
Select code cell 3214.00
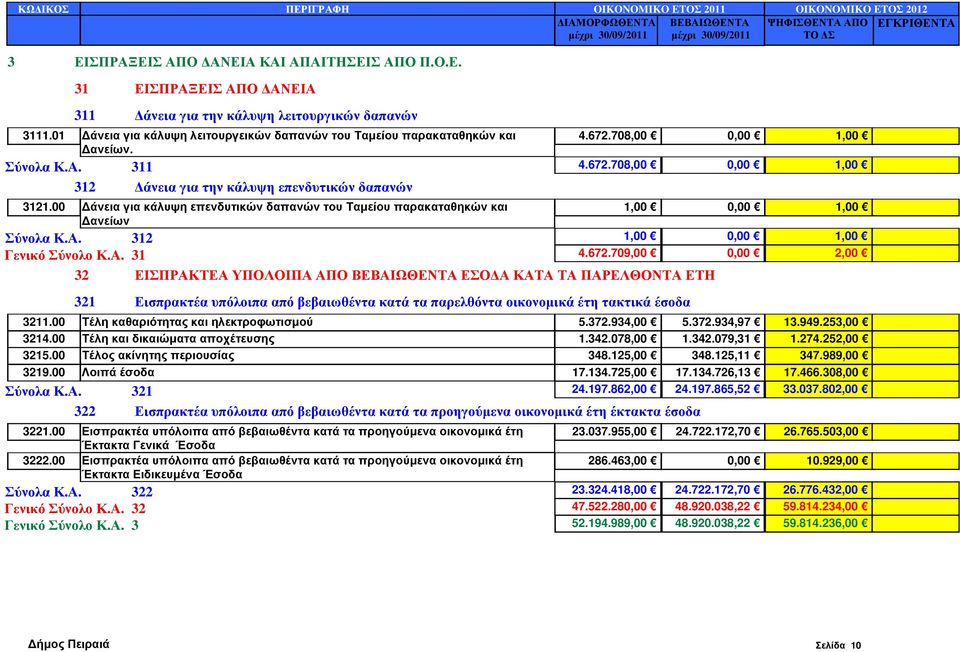(x=43, y=339)
